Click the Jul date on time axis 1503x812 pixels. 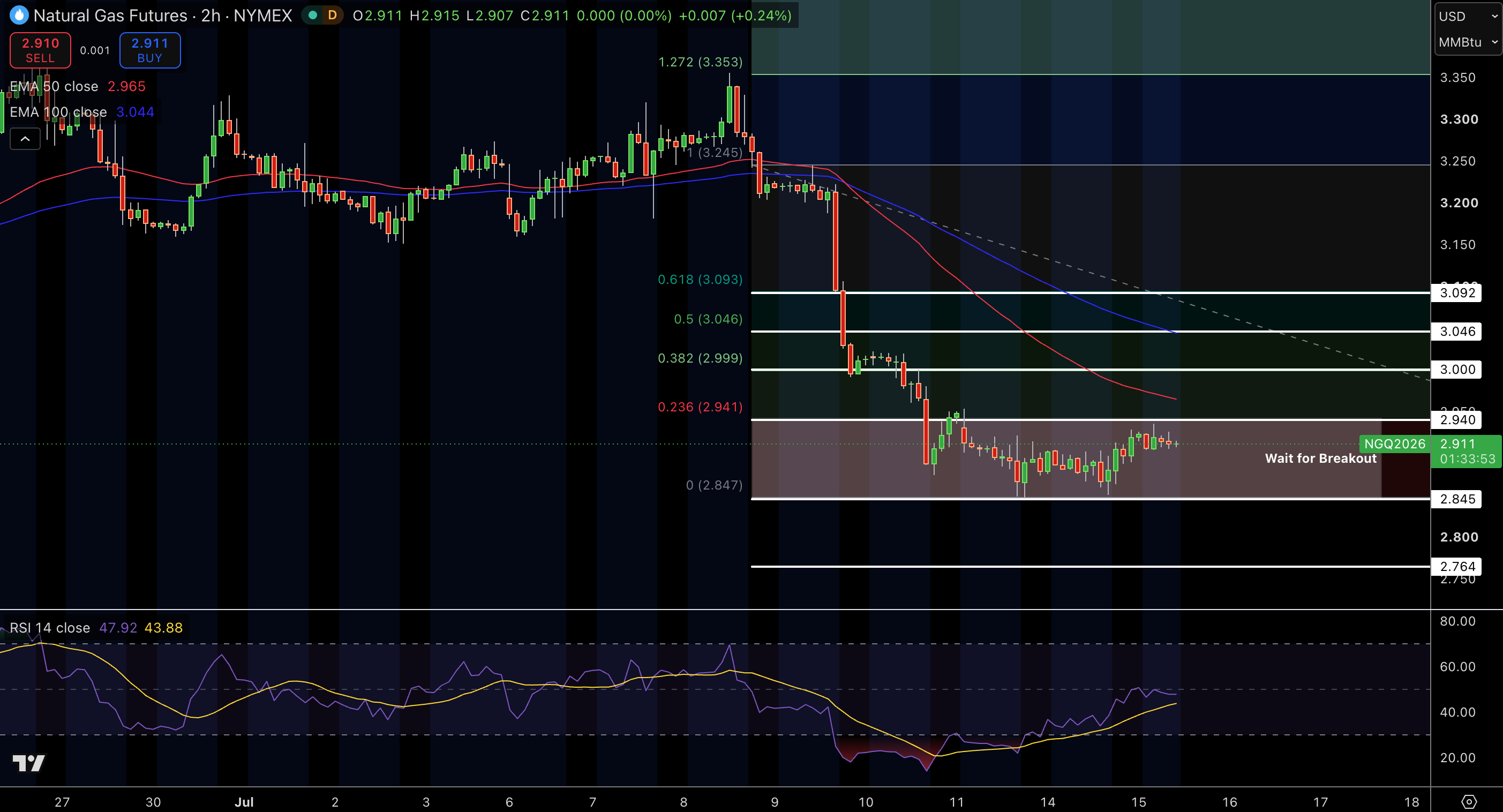coord(244,802)
